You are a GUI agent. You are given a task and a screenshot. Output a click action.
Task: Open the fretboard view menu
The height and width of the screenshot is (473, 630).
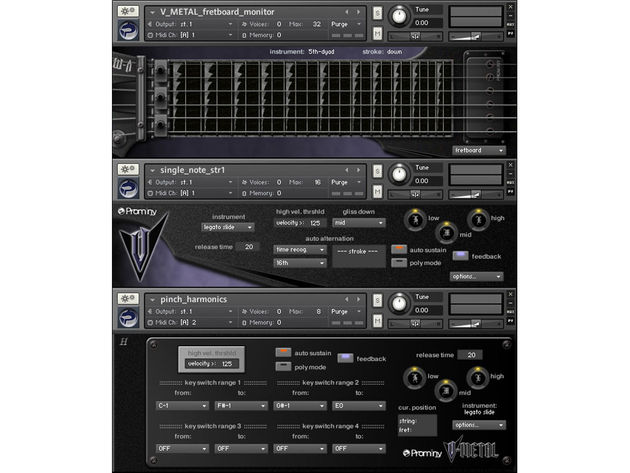[479, 150]
